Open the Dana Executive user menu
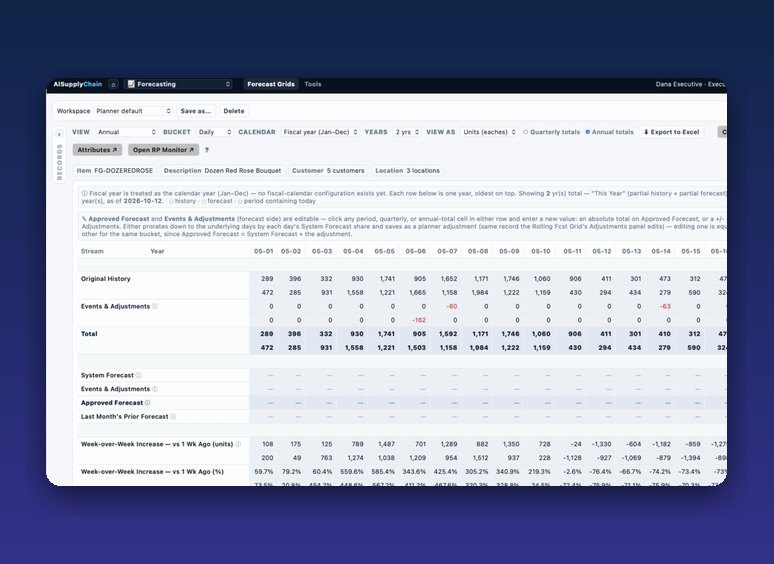This screenshot has height=564, width=774. click(691, 84)
